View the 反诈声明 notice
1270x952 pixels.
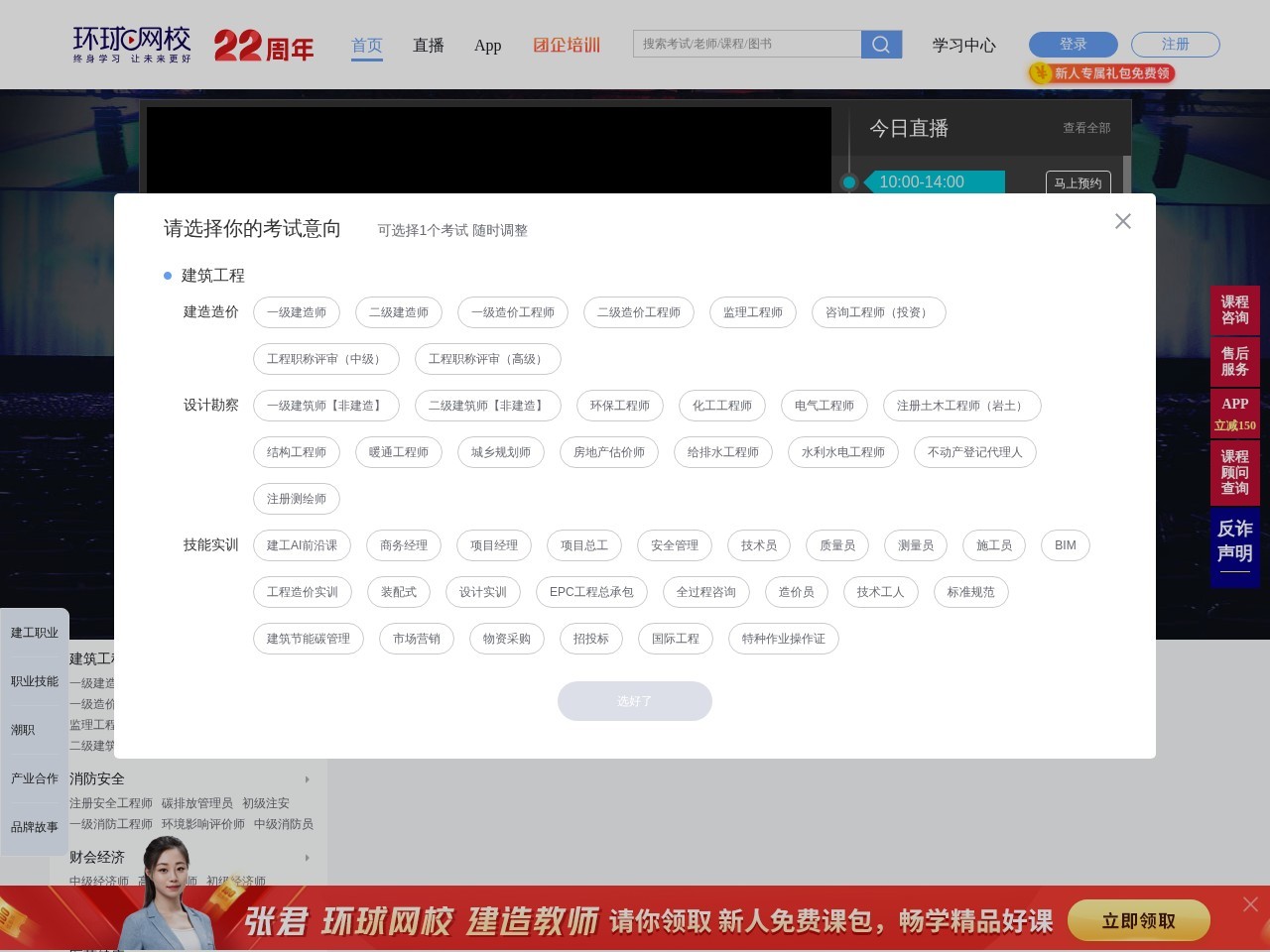pyautogui.click(x=1234, y=541)
